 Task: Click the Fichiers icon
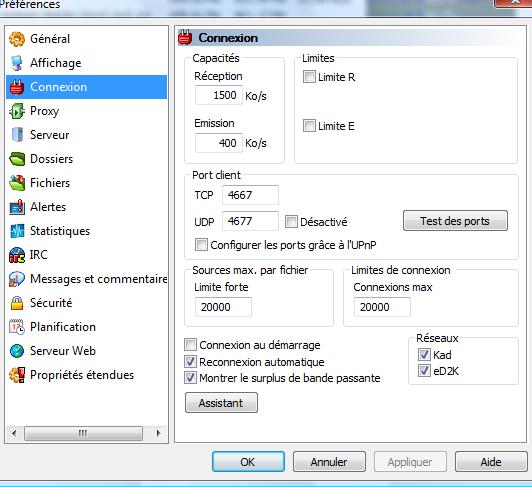click(17, 183)
